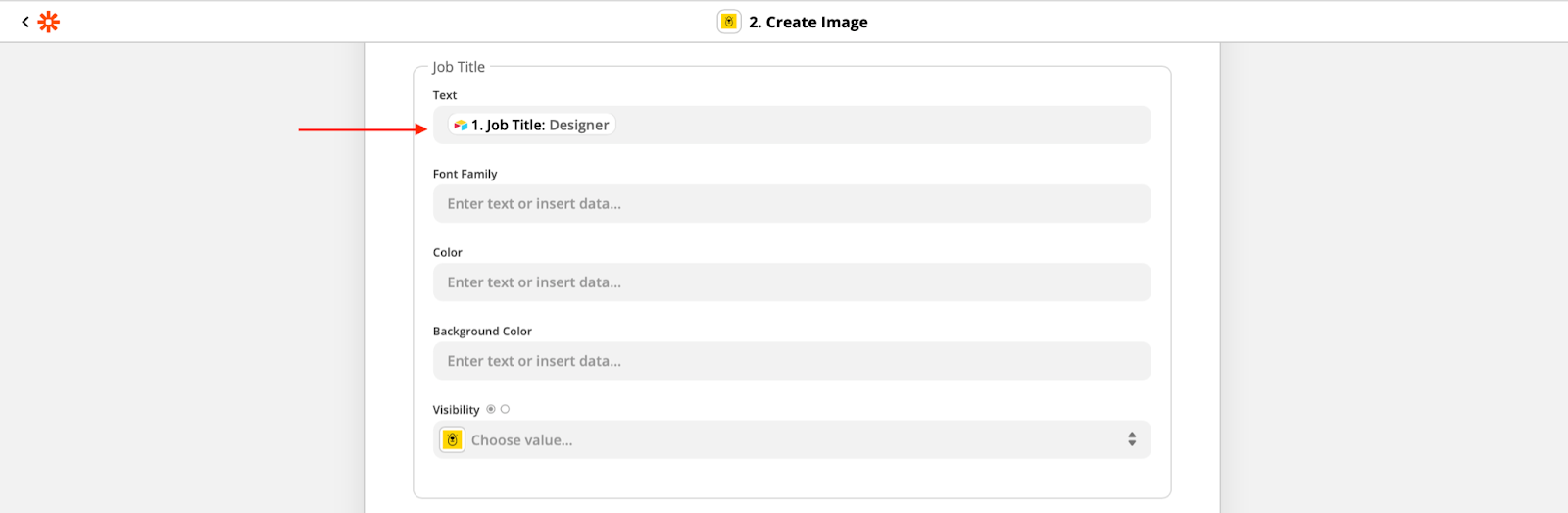Click empty area of the Text field
1568x513 pixels.
[x=882, y=125]
